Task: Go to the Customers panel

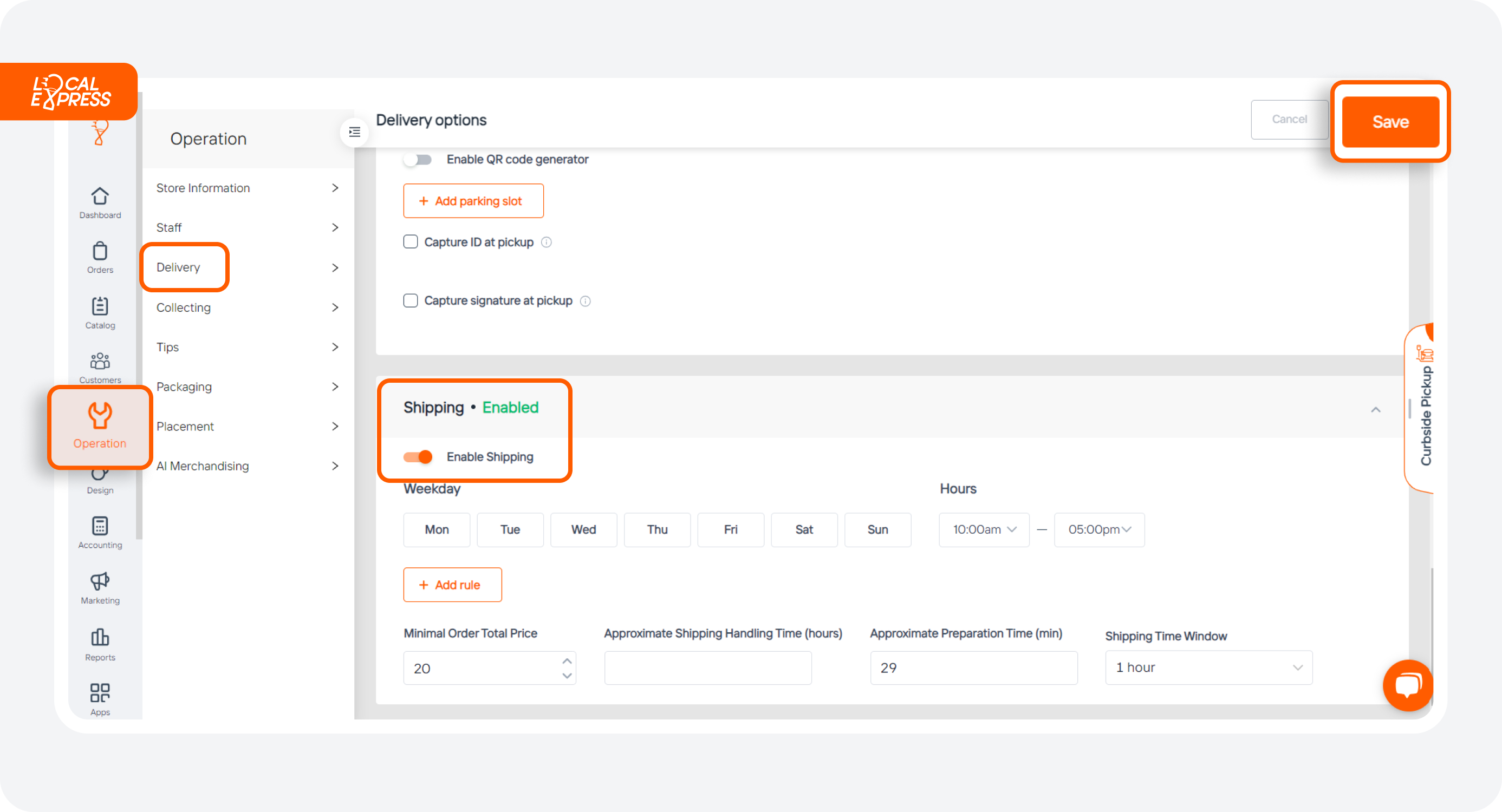Action: [100, 366]
